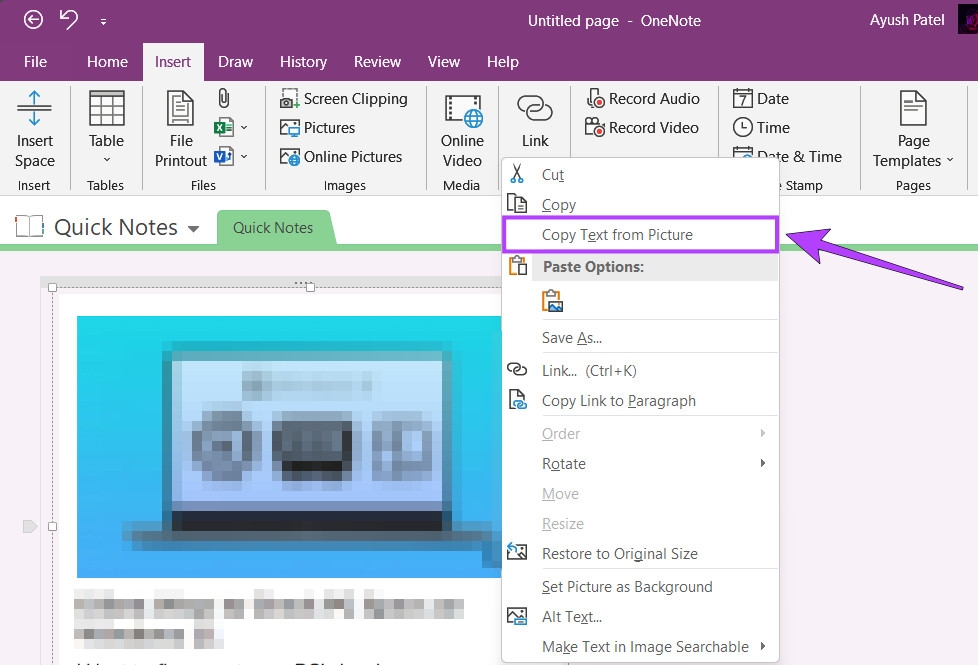Click the Online Video icon
The width and height of the screenshot is (978, 665).
point(463,110)
